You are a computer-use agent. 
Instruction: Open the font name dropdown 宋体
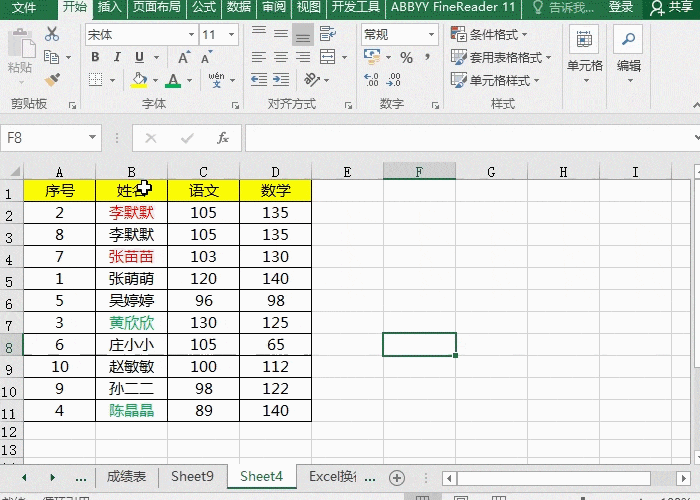[140, 34]
